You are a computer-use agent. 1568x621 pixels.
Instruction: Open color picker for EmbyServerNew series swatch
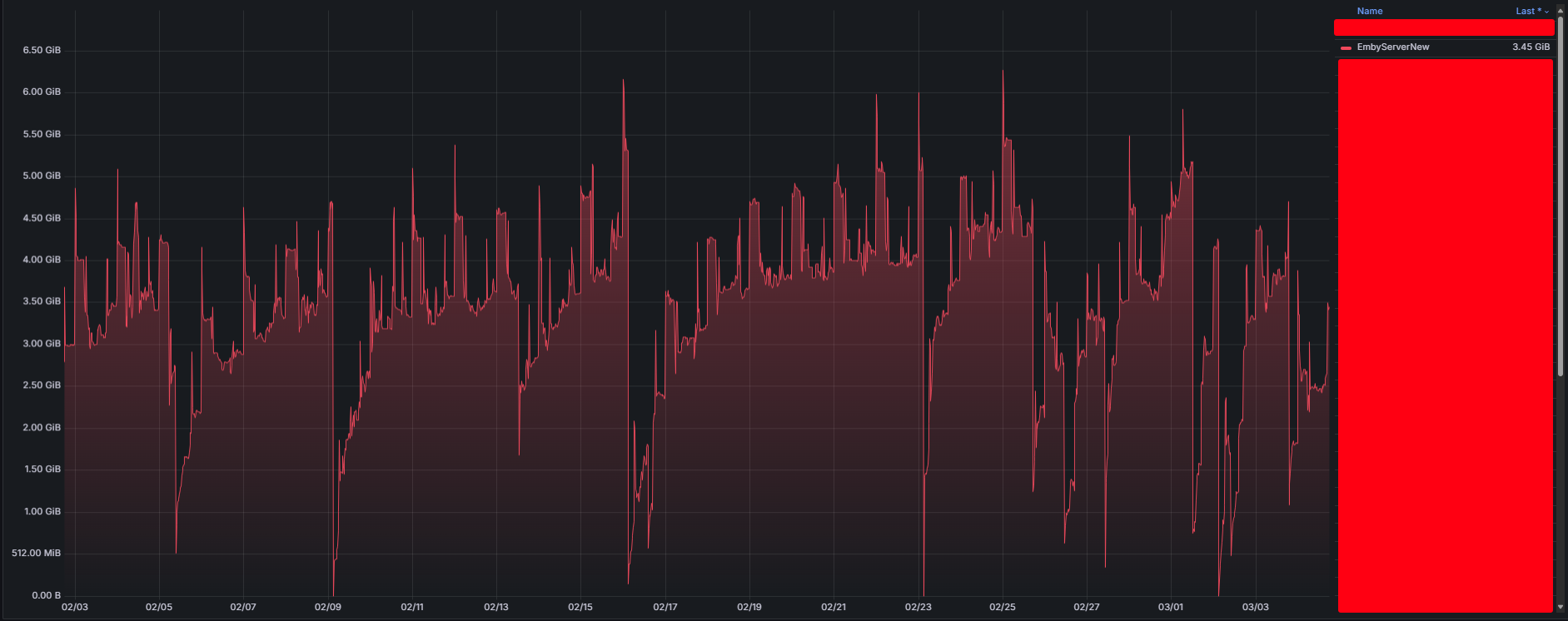click(x=1346, y=47)
